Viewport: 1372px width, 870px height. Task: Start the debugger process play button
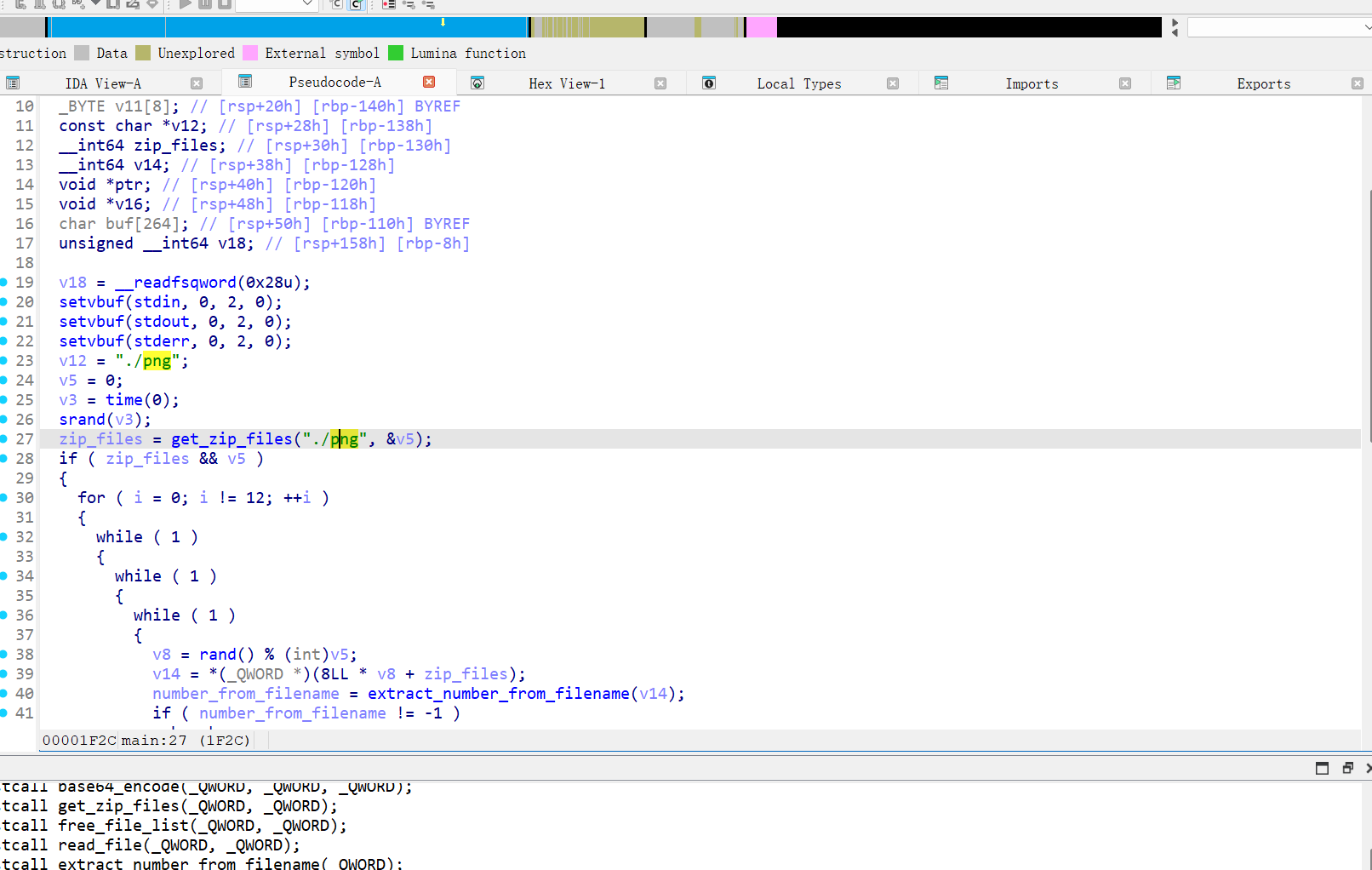point(185,4)
